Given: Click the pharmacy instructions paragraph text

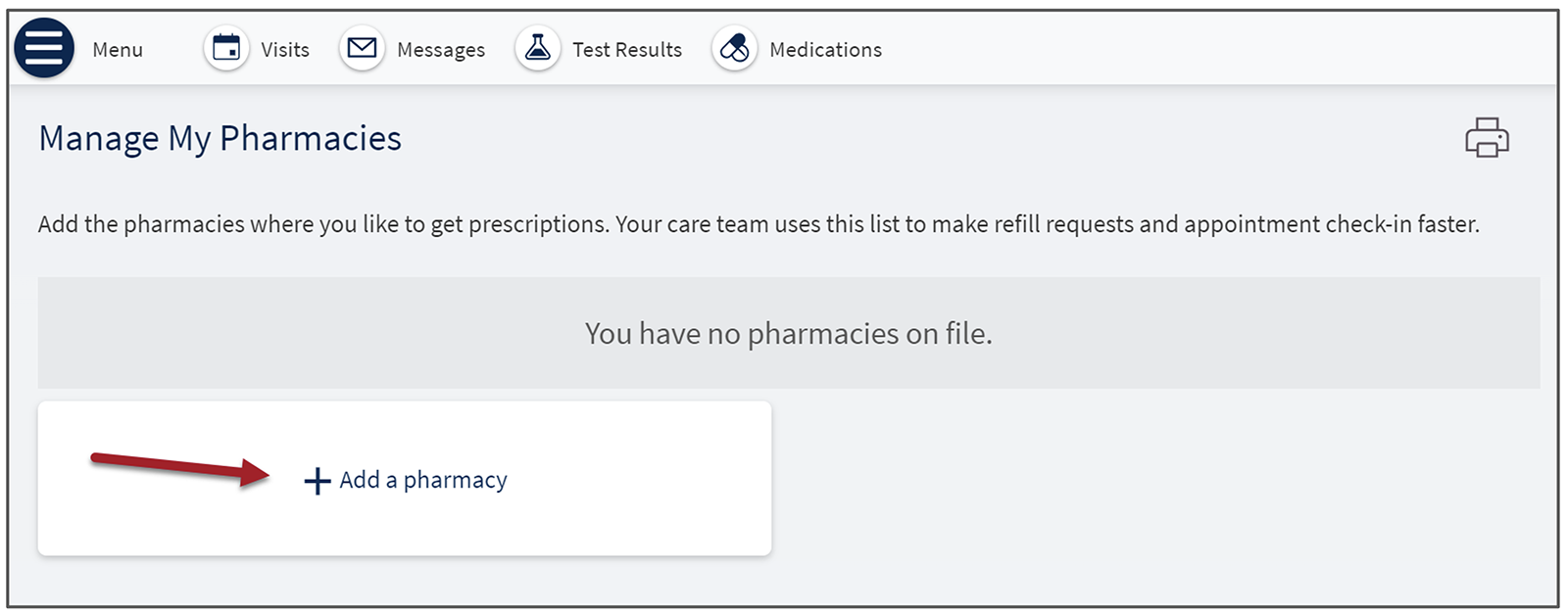Looking at the screenshot, I should click(x=758, y=224).
